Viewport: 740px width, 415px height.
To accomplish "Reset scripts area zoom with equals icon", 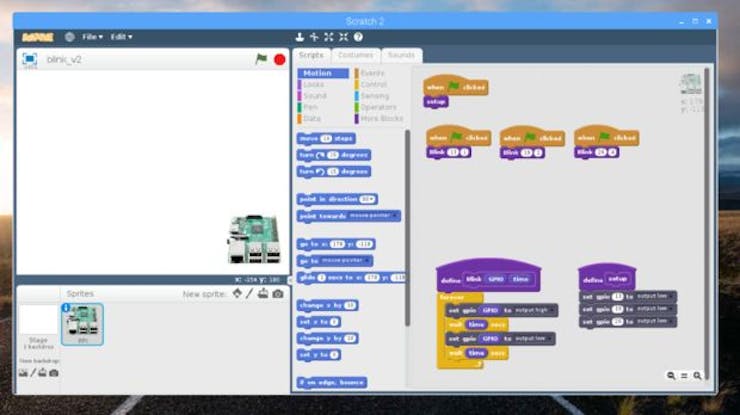I will pos(684,376).
